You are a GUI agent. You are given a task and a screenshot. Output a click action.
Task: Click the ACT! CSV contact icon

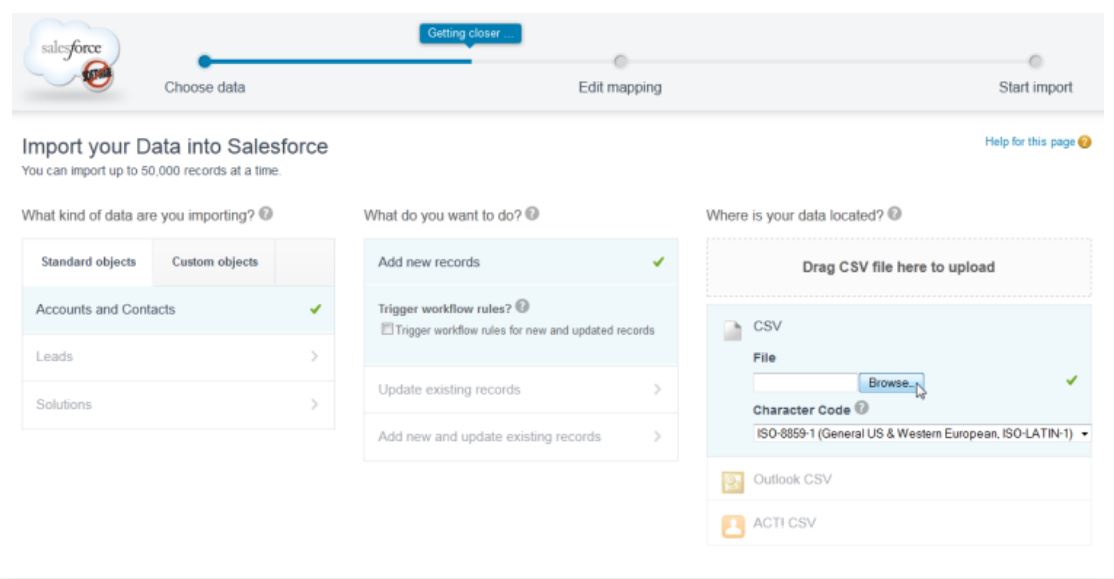pos(732,526)
